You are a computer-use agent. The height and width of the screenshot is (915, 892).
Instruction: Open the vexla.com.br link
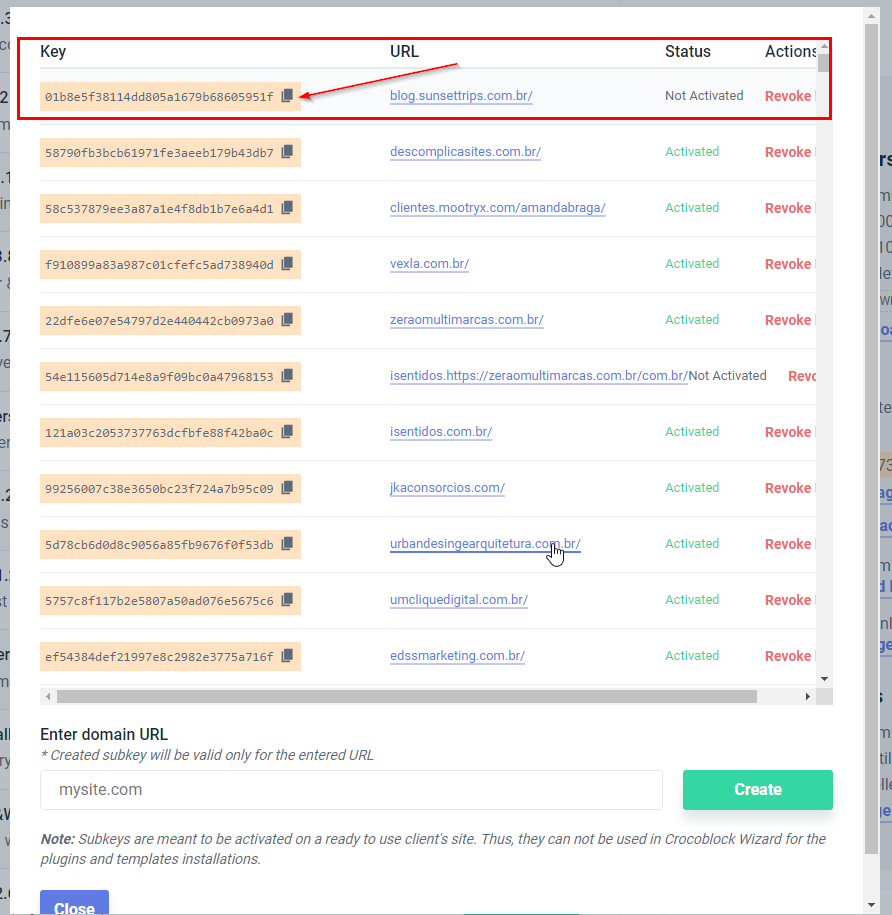(x=429, y=264)
